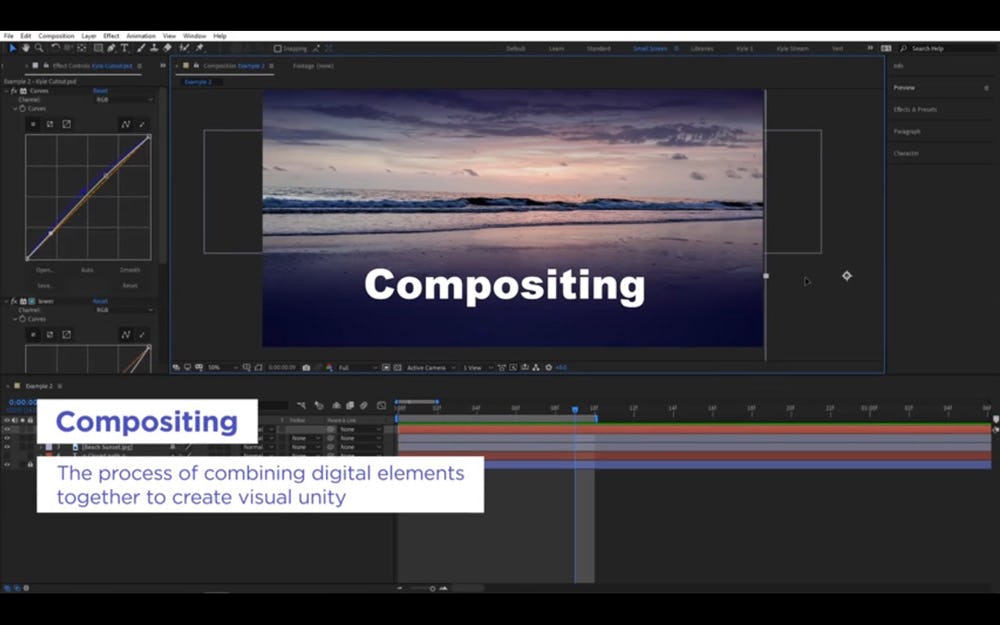Click the bezier curve mode icon in Curves
This screenshot has height=625, width=1000.
tap(125, 124)
